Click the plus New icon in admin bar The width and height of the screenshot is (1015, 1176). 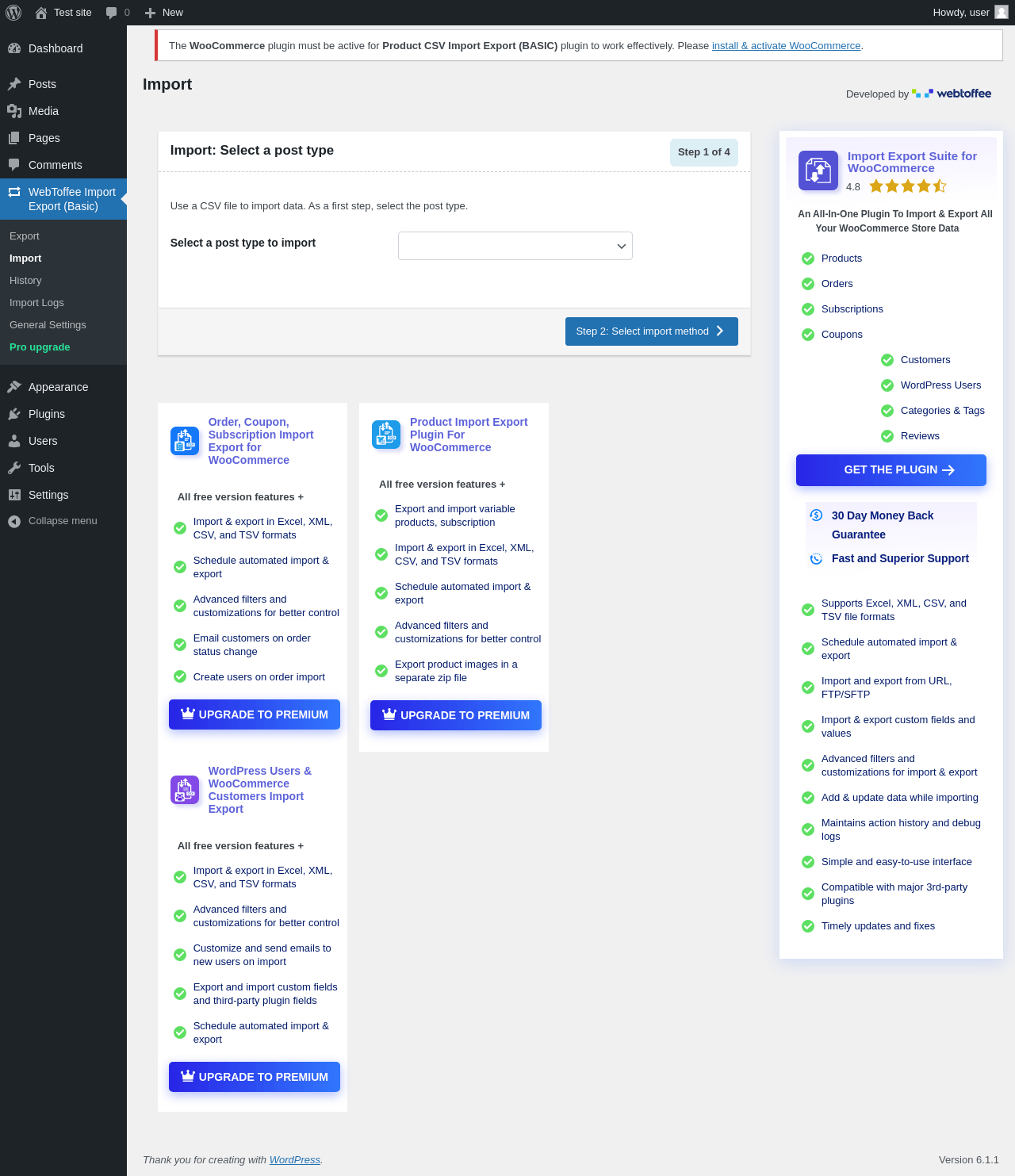pyautogui.click(x=150, y=13)
